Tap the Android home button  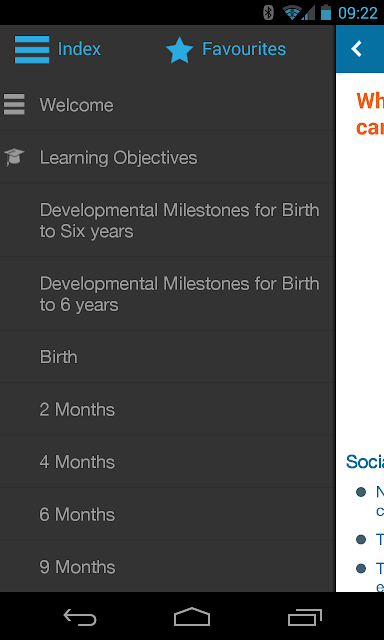tap(192, 617)
